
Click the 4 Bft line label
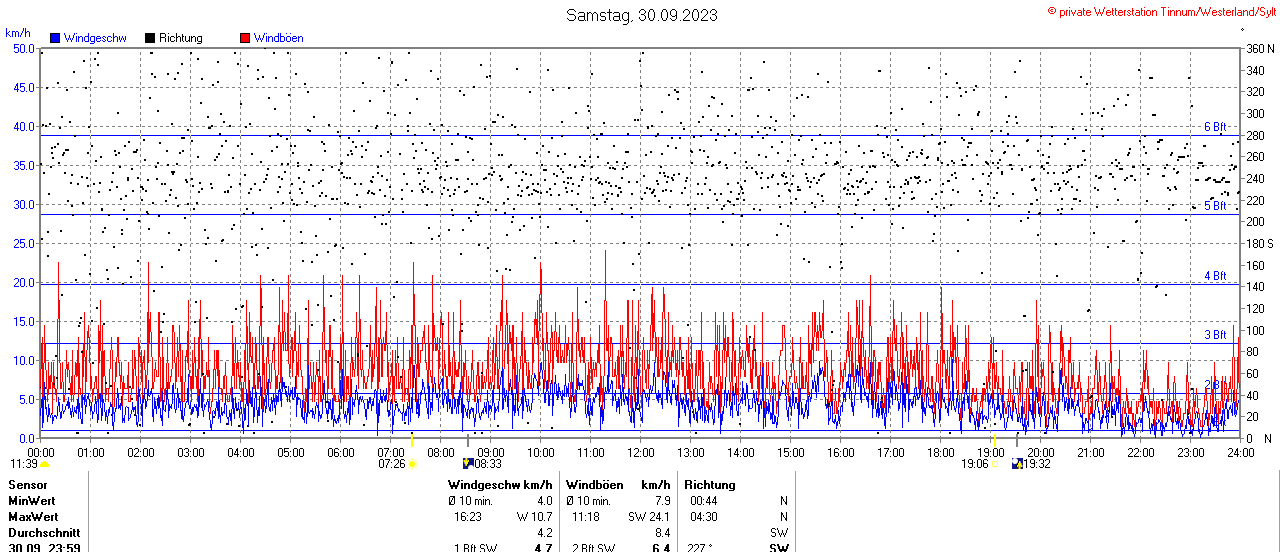tap(1215, 276)
